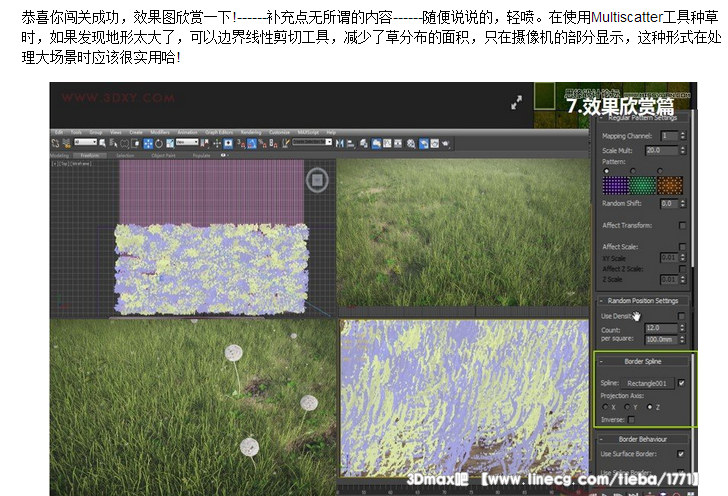Open the Modifiers menu
This screenshot has width=728, height=496.
click(x=160, y=132)
